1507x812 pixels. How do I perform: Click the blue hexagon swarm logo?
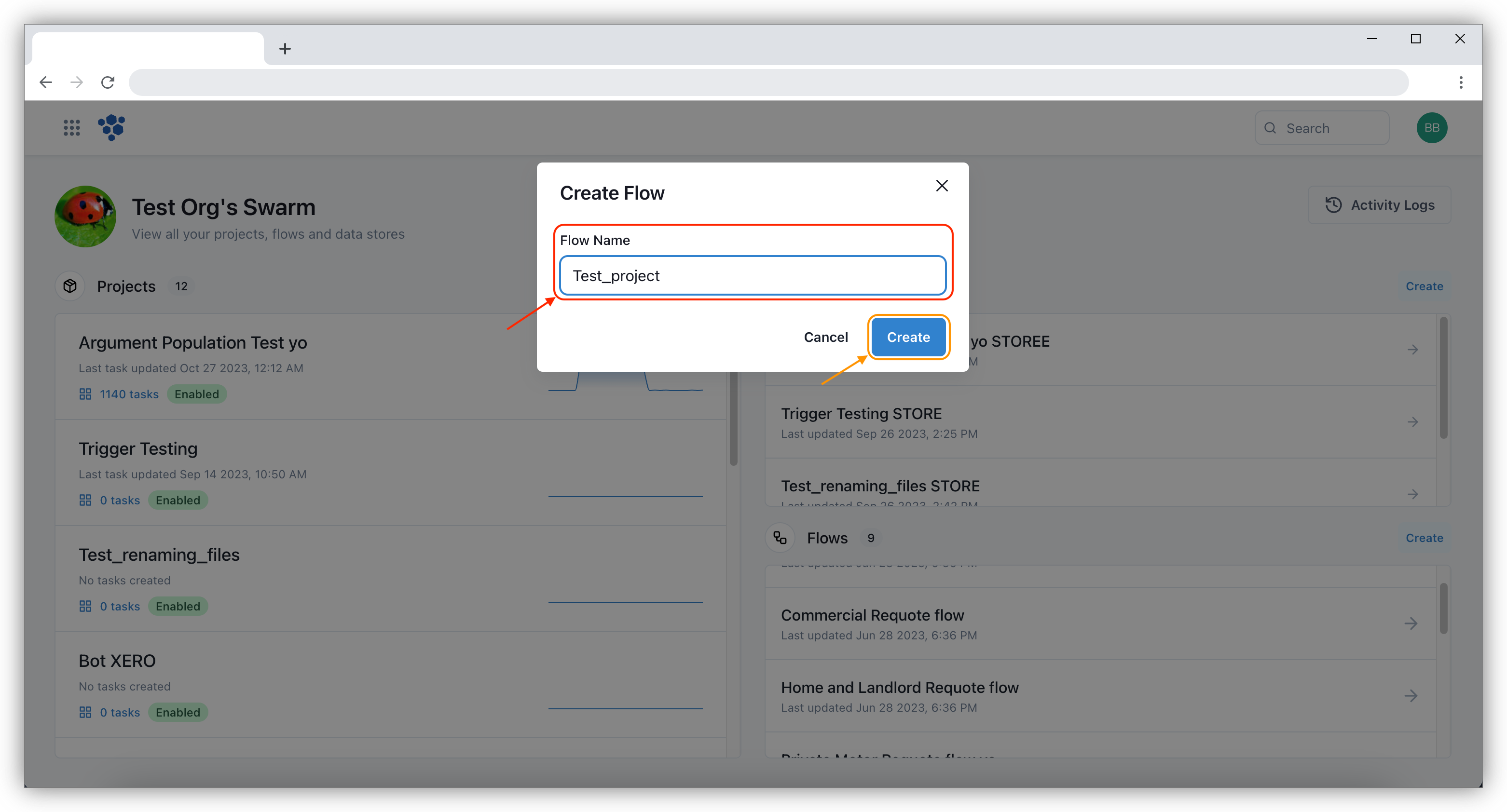point(111,127)
